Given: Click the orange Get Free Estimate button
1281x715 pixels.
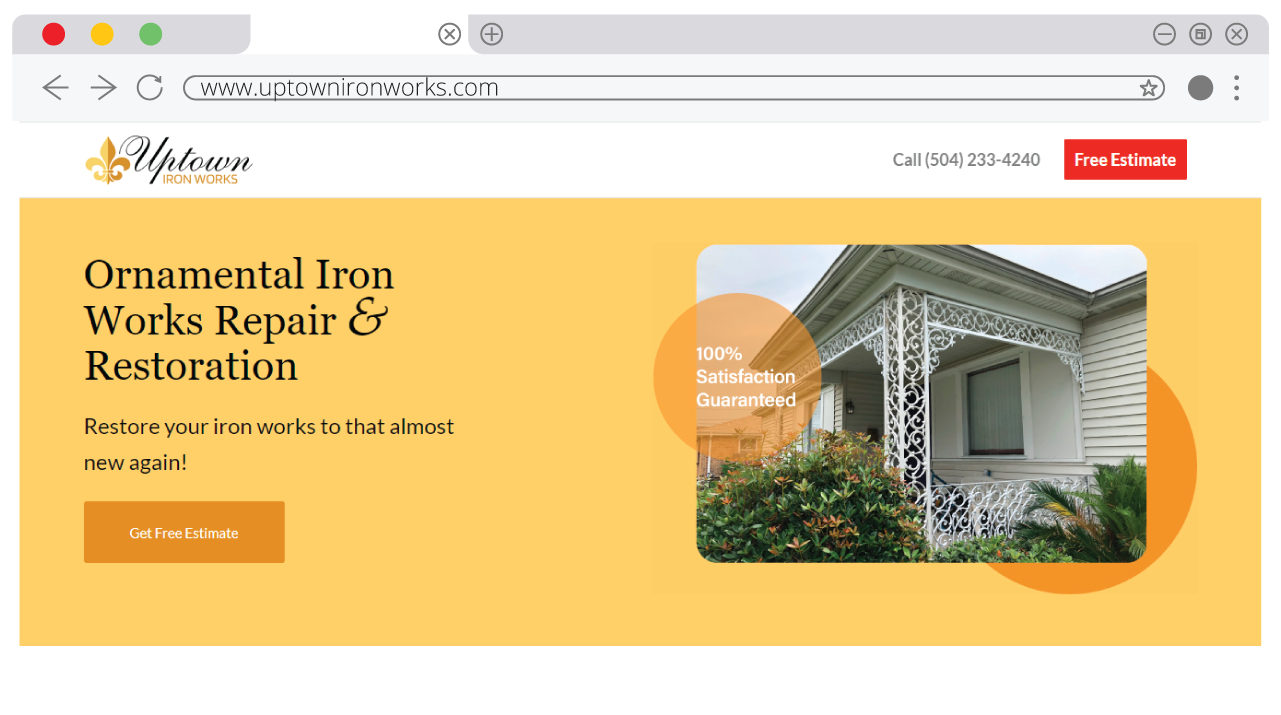Looking at the screenshot, I should (x=184, y=532).
